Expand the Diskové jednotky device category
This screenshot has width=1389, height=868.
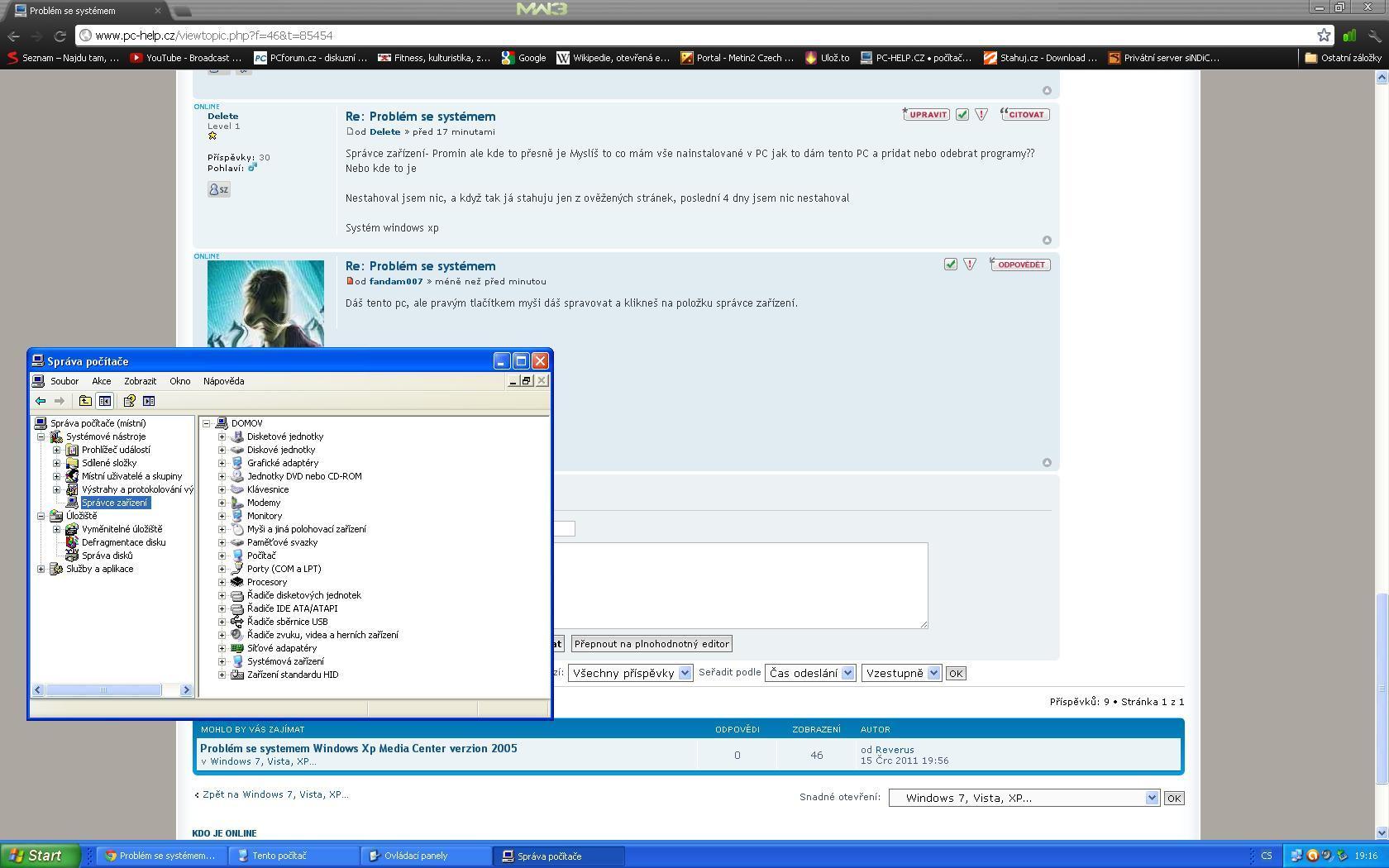point(222,450)
